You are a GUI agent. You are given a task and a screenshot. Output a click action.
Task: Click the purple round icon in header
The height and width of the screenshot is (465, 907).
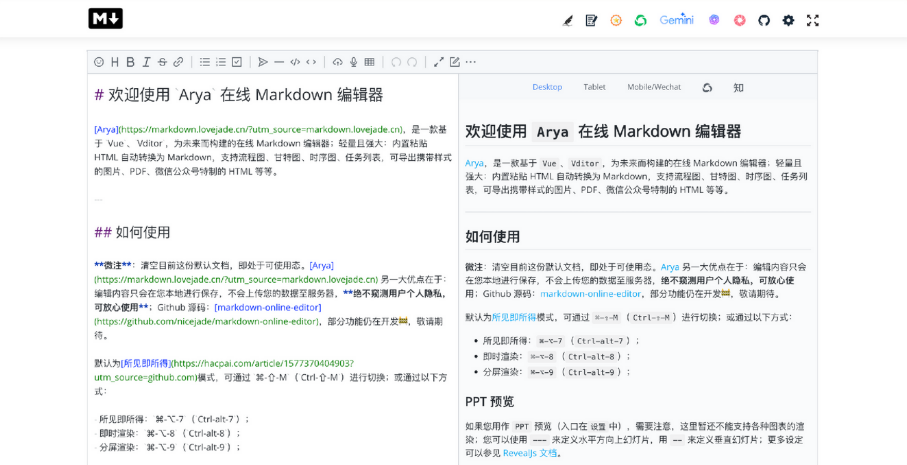tap(714, 20)
